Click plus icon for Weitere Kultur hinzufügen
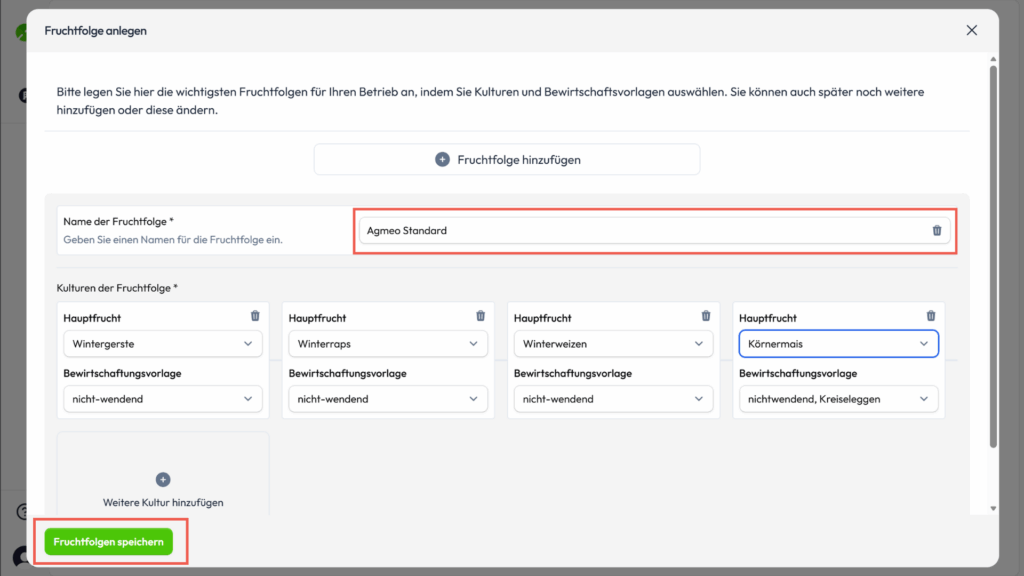Viewport: 1024px width, 576px height. [x=163, y=480]
